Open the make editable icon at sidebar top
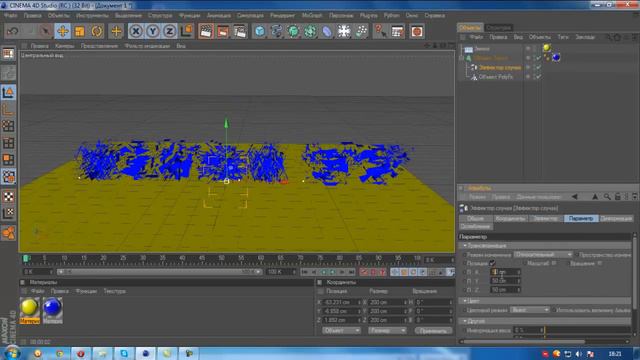The image size is (640, 360). tap(8, 53)
